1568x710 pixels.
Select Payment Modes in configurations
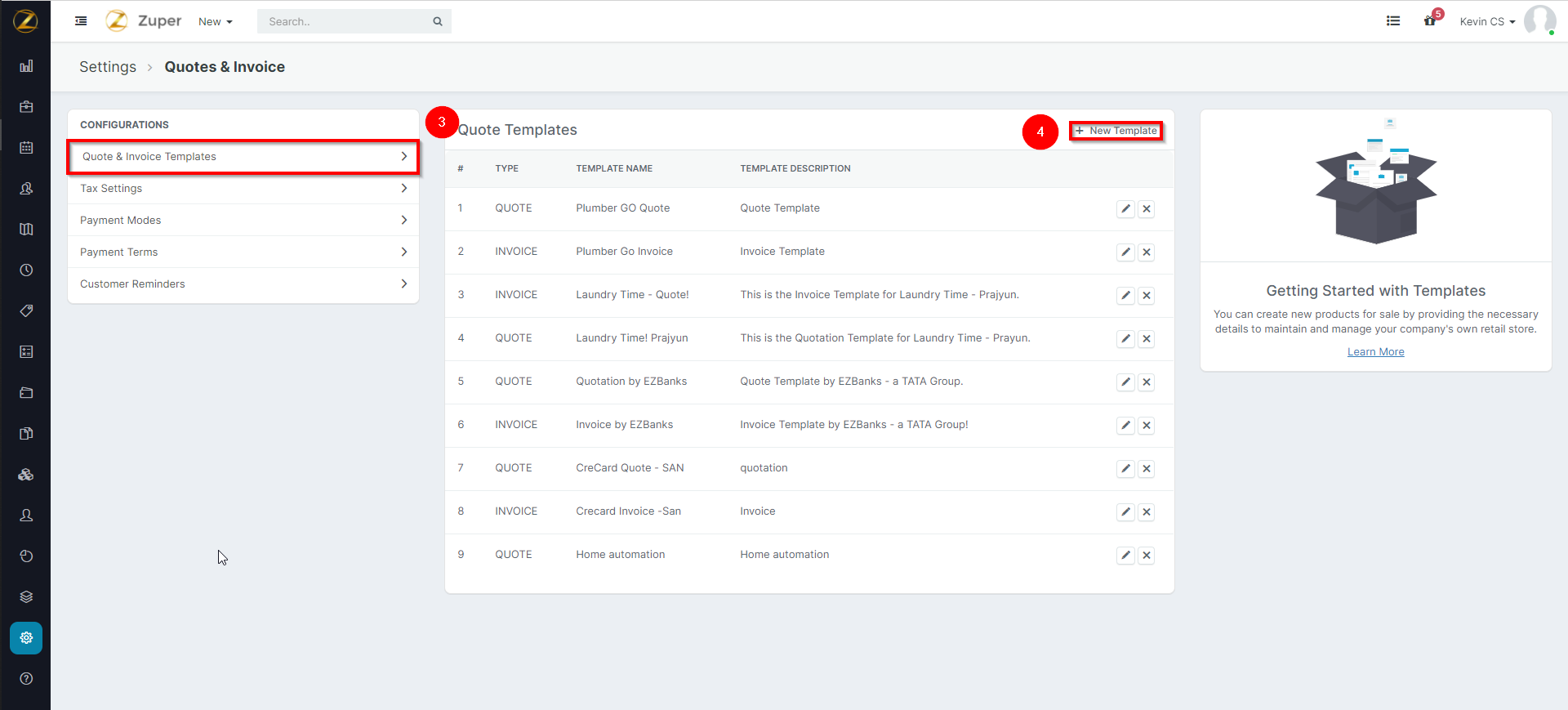(x=243, y=221)
